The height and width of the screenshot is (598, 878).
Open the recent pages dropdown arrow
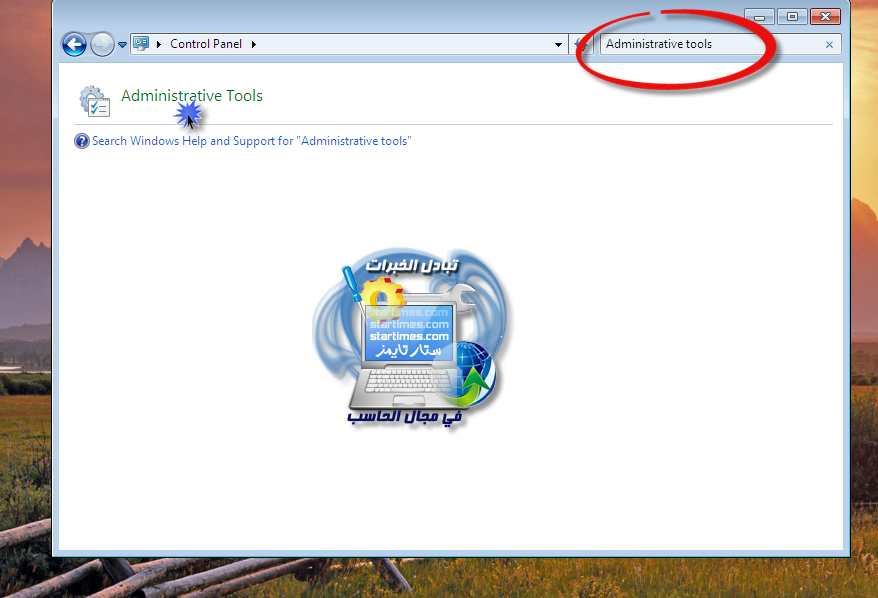pos(123,45)
